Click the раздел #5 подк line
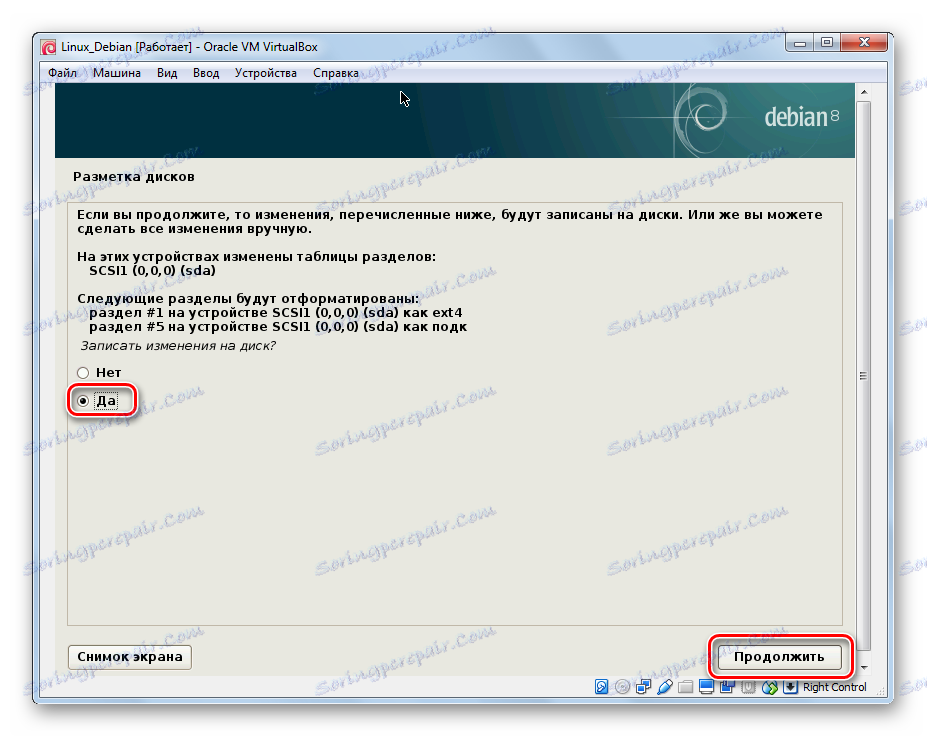 click(278, 327)
